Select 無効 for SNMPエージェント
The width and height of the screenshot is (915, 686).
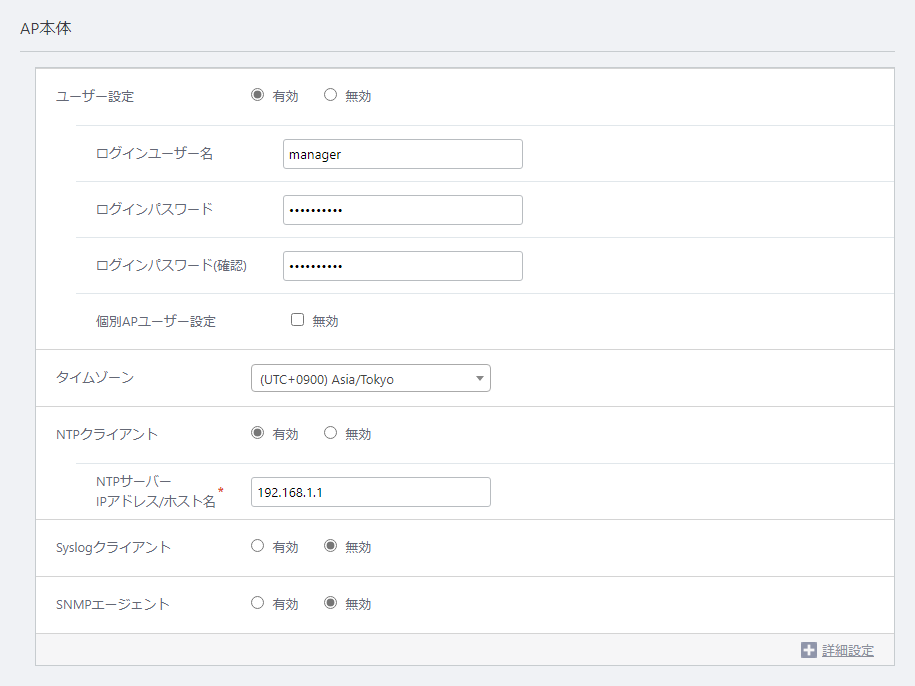330,603
